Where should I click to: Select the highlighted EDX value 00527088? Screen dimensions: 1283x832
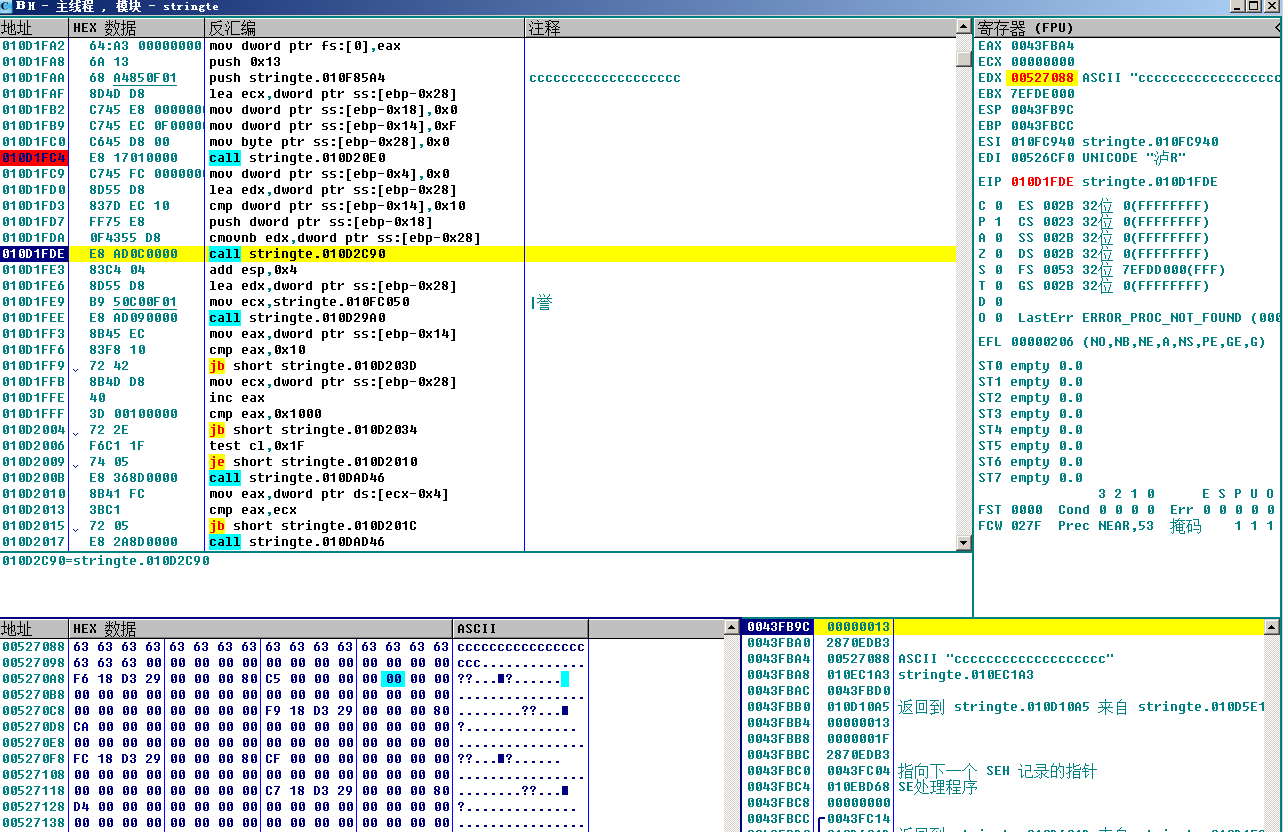click(x=1042, y=78)
